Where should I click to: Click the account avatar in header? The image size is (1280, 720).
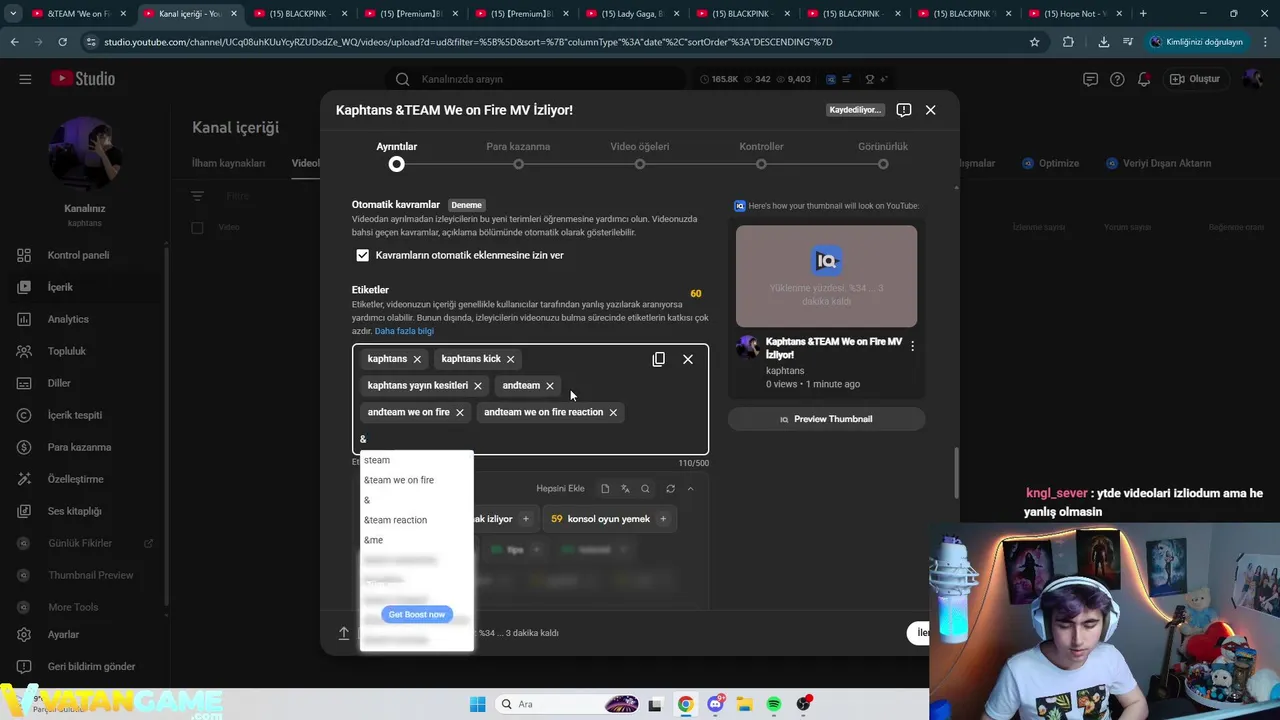pyautogui.click(x=1253, y=79)
